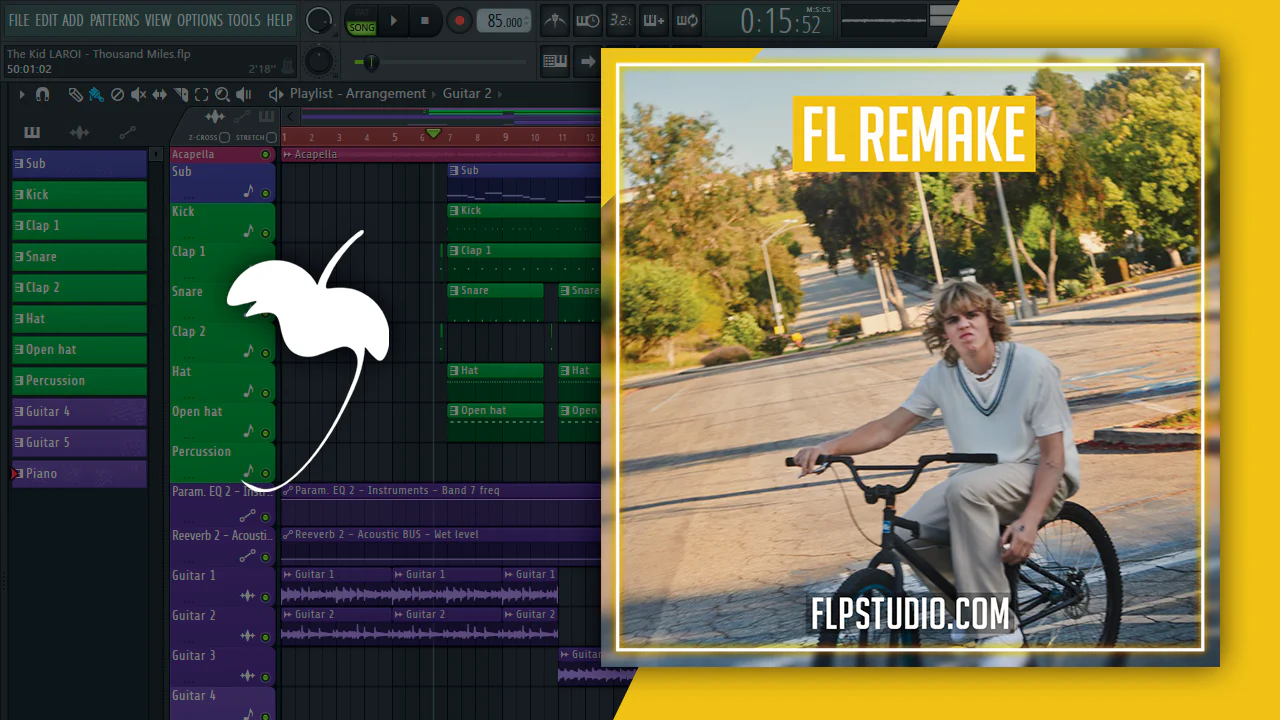The width and height of the screenshot is (1280, 720).
Task: Select the Guitar 4 pattern in the picker
Action: pyautogui.click(x=79, y=412)
